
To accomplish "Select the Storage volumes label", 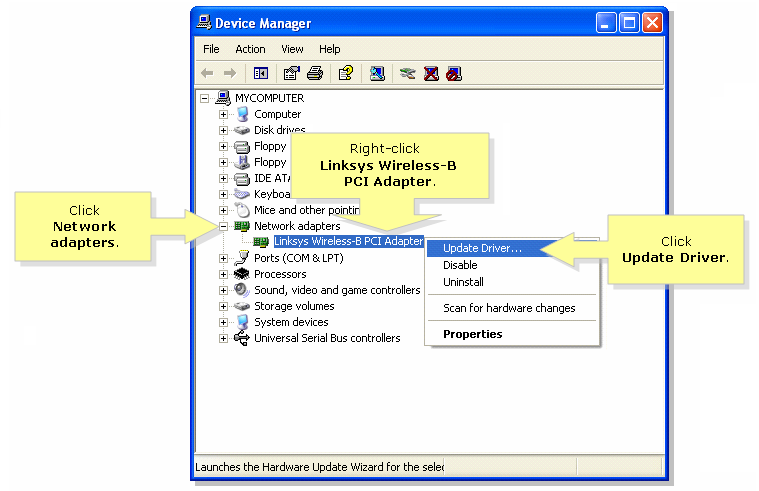I will coord(294,306).
